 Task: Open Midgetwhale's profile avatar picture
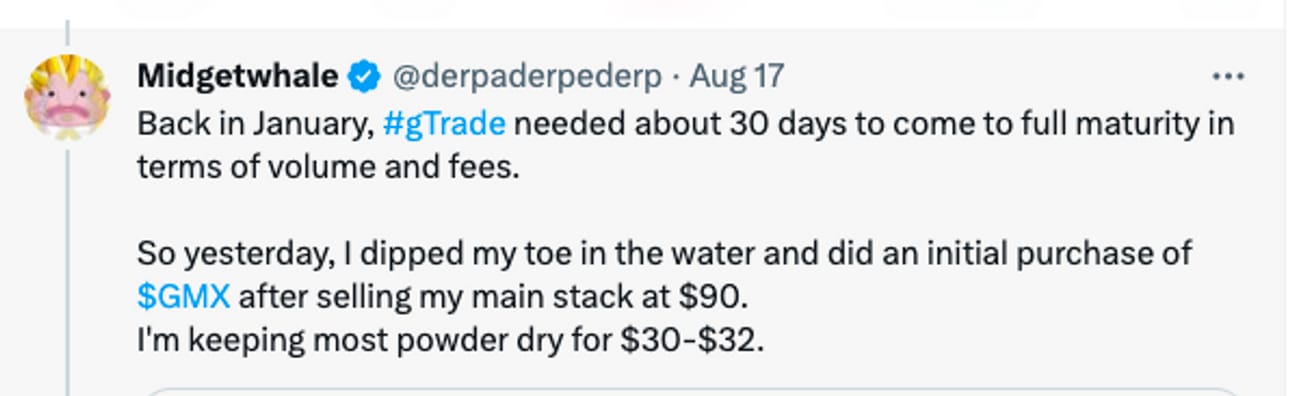67,96
